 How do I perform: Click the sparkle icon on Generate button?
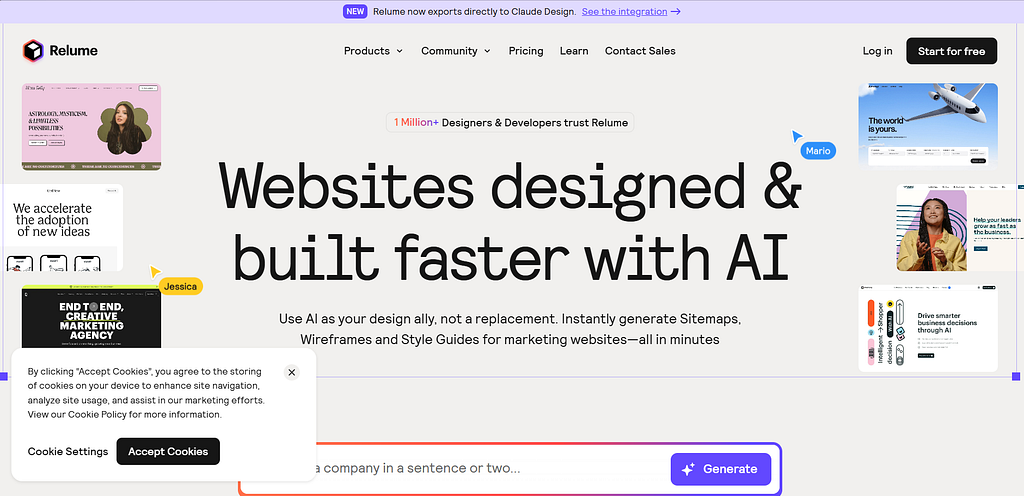tap(688, 469)
